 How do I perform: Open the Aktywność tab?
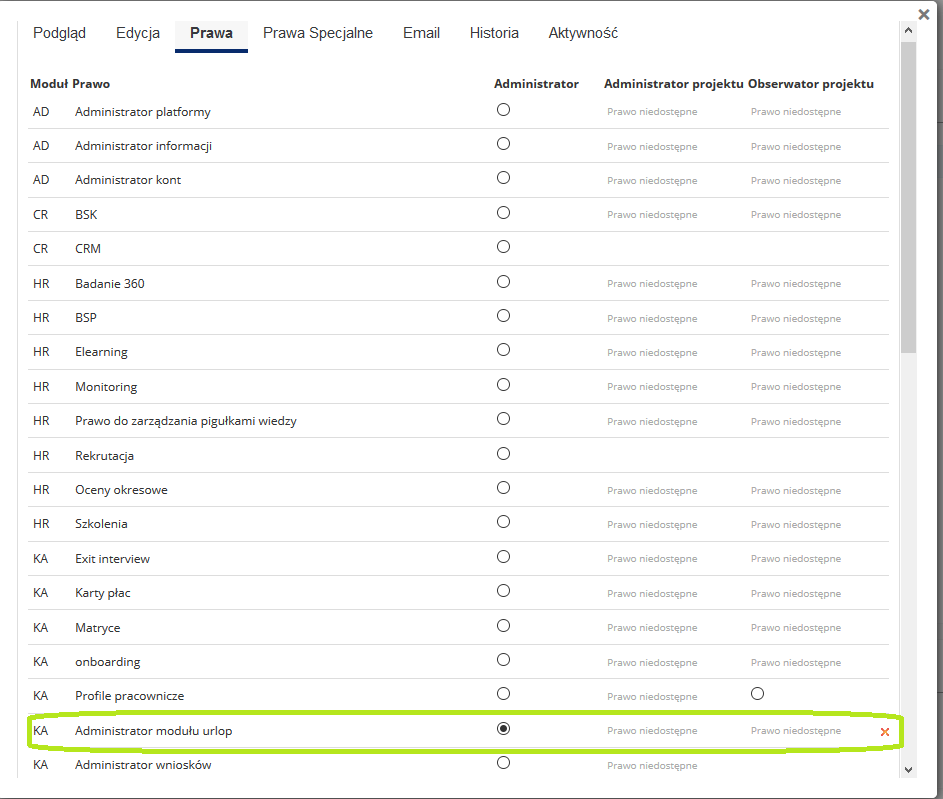(x=583, y=33)
